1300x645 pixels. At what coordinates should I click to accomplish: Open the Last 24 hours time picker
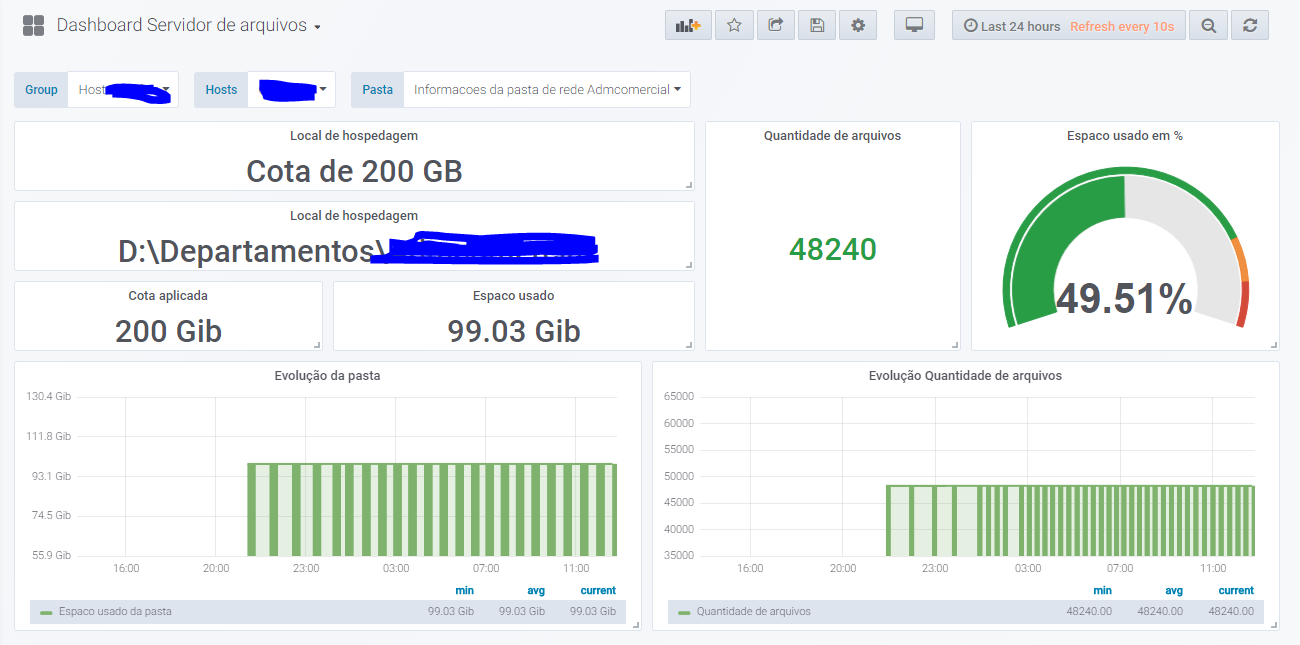(x=1011, y=27)
